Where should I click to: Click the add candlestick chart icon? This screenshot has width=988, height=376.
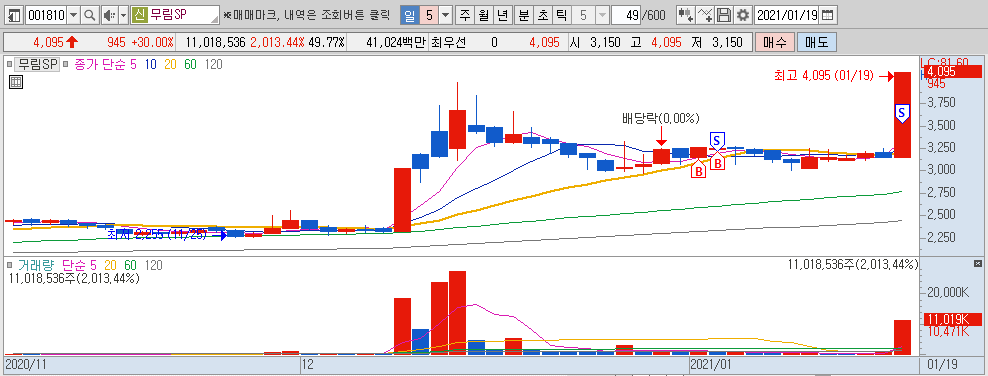686,15
